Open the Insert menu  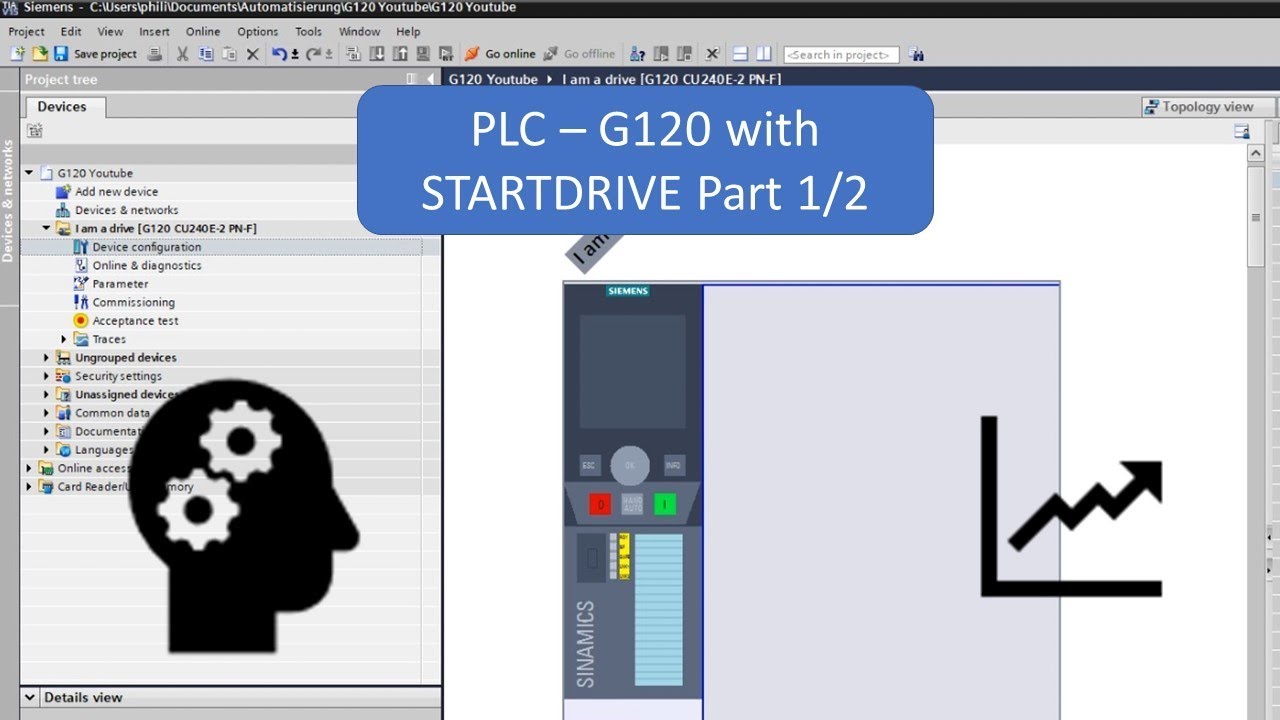(x=154, y=31)
